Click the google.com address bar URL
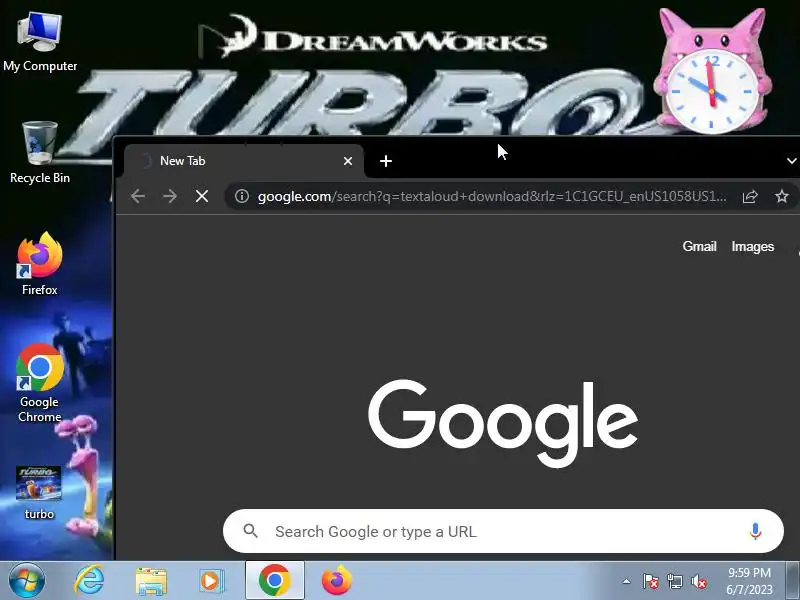800x600 pixels. 492,196
